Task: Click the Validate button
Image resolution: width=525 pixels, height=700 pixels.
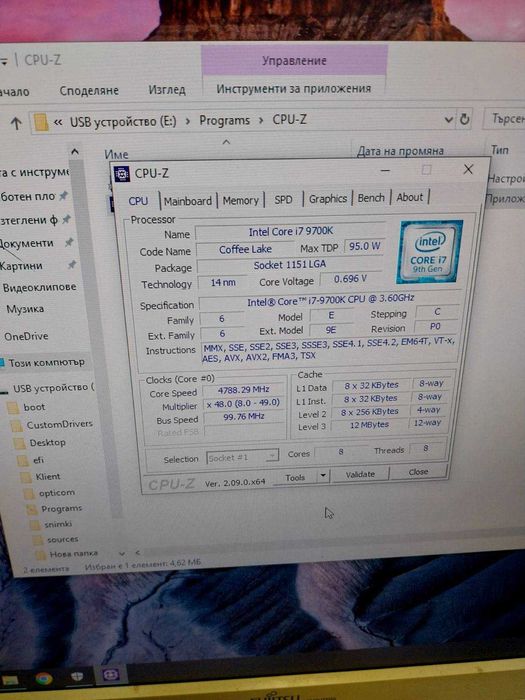Action: [360, 474]
